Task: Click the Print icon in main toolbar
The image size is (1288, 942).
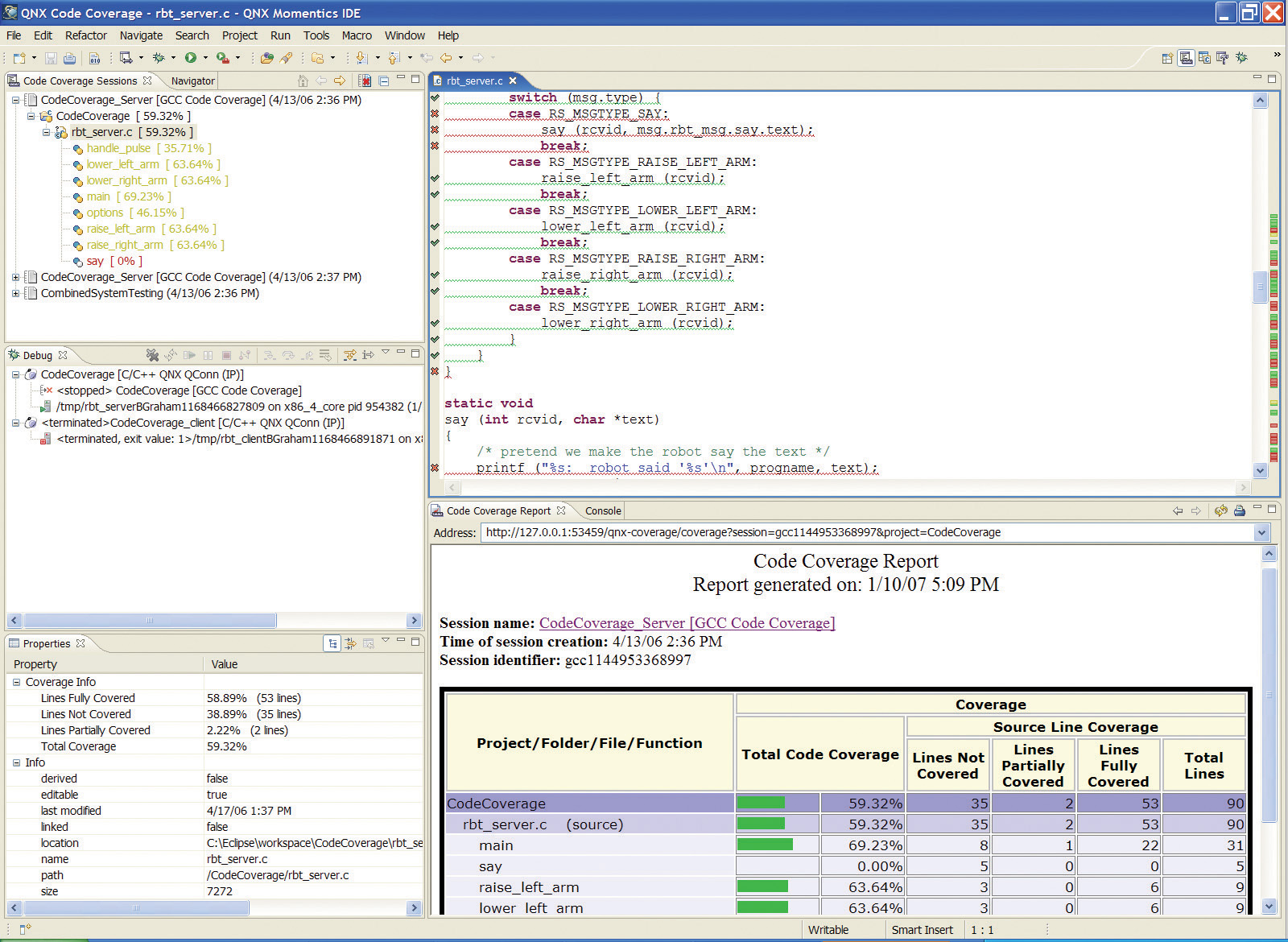Action: point(70,58)
